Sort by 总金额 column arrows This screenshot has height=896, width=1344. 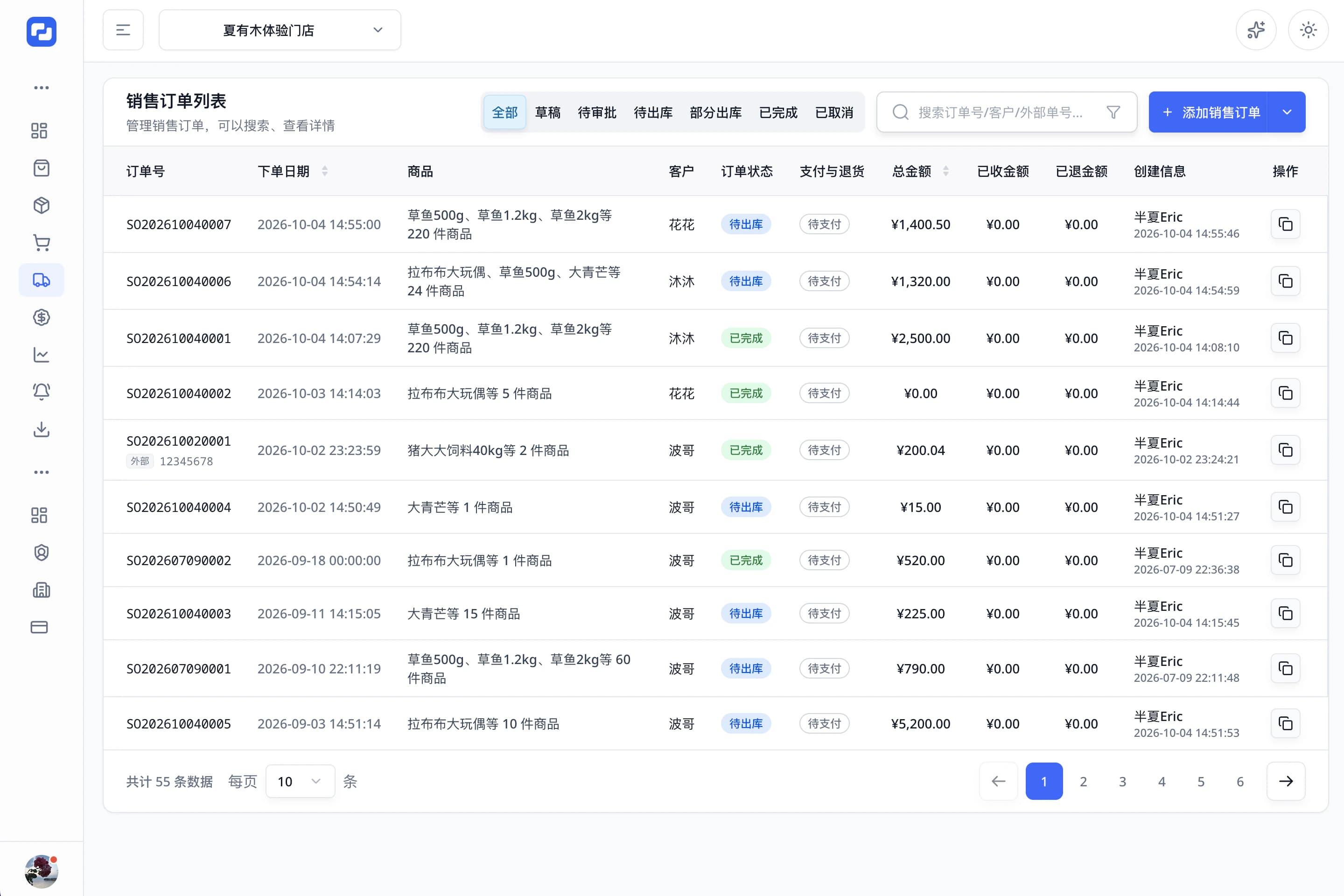click(946, 171)
